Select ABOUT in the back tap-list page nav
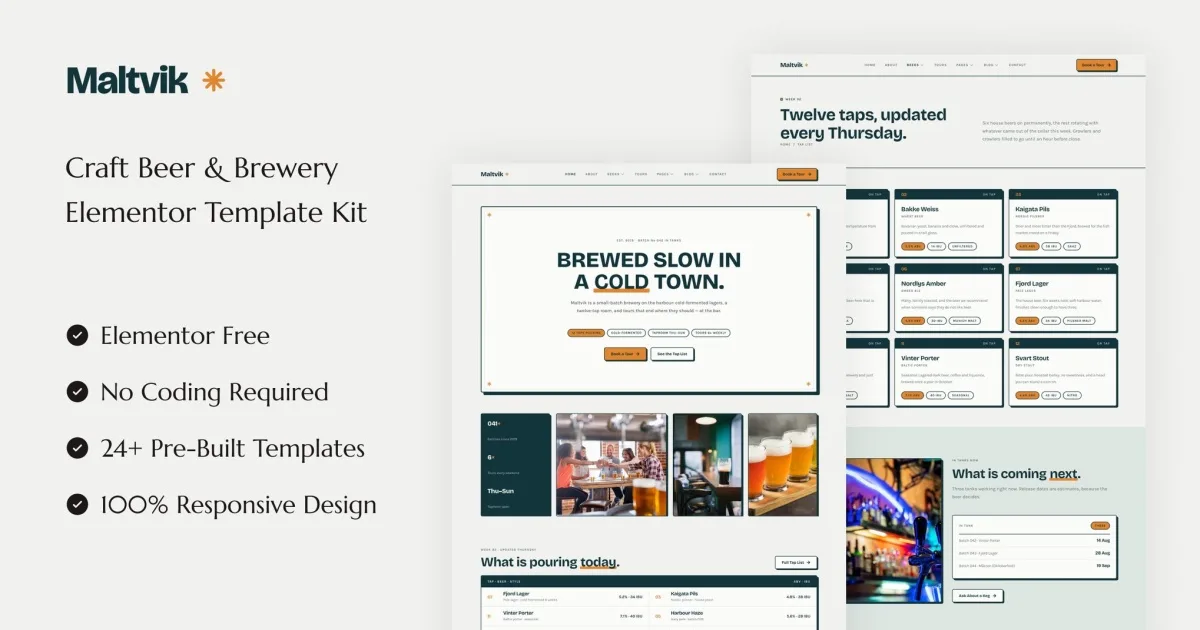The height and width of the screenshot is (630, 1200). [891, 65]
